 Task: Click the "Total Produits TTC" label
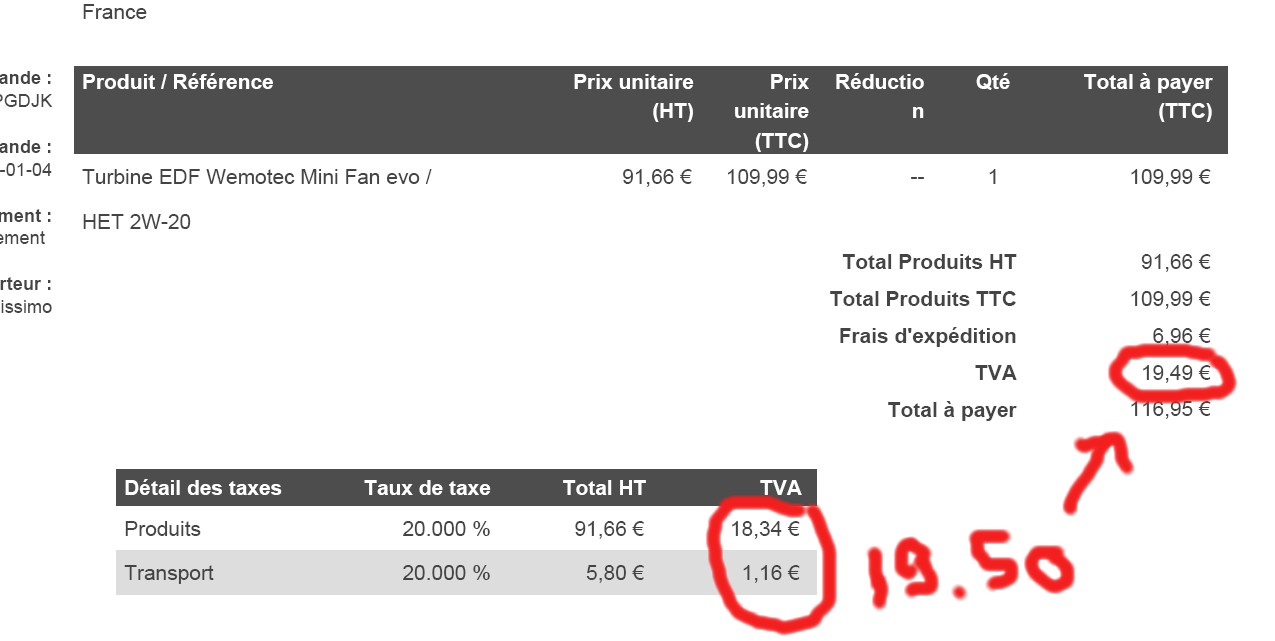pyautogui.click(x=922, y=299)
